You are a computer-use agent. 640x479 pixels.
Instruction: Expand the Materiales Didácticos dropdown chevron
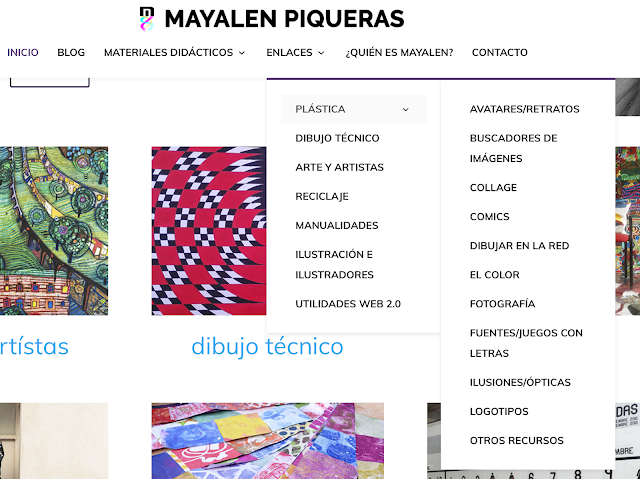(x=242, y=53)
